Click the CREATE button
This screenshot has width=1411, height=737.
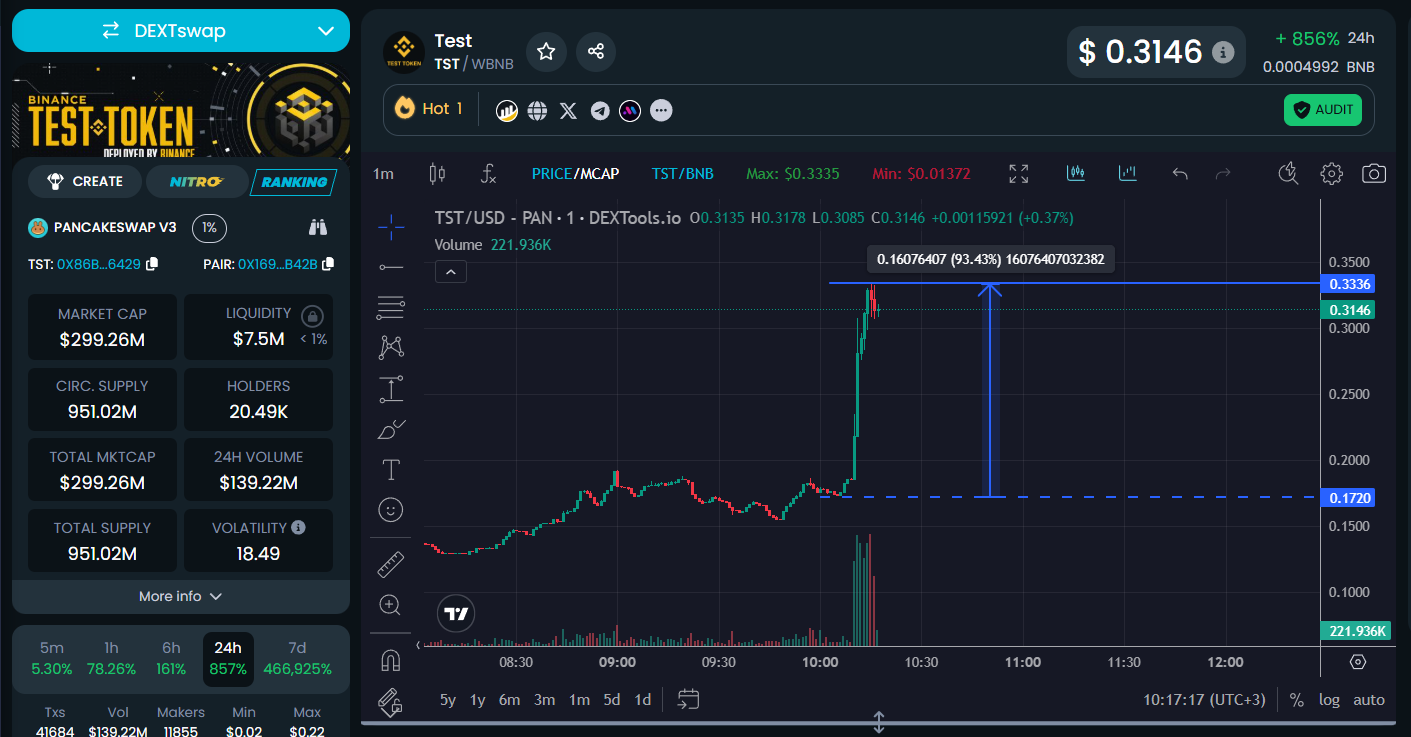pyautogui.click(x=85, y=181)
